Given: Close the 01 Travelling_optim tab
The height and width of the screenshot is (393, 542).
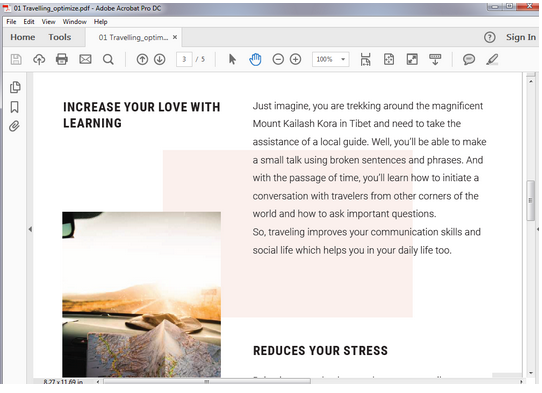Looking at the screenshot, I should click(x=175, y=37).
